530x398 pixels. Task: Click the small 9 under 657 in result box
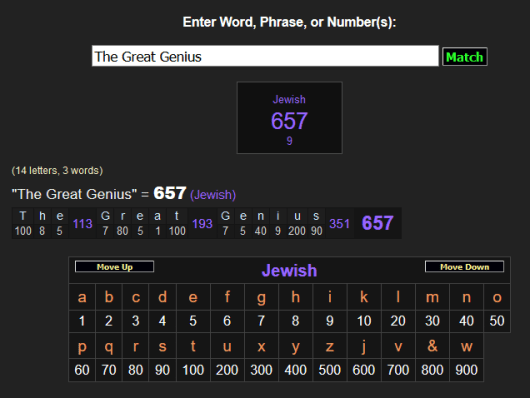click(x=289, y=141)
